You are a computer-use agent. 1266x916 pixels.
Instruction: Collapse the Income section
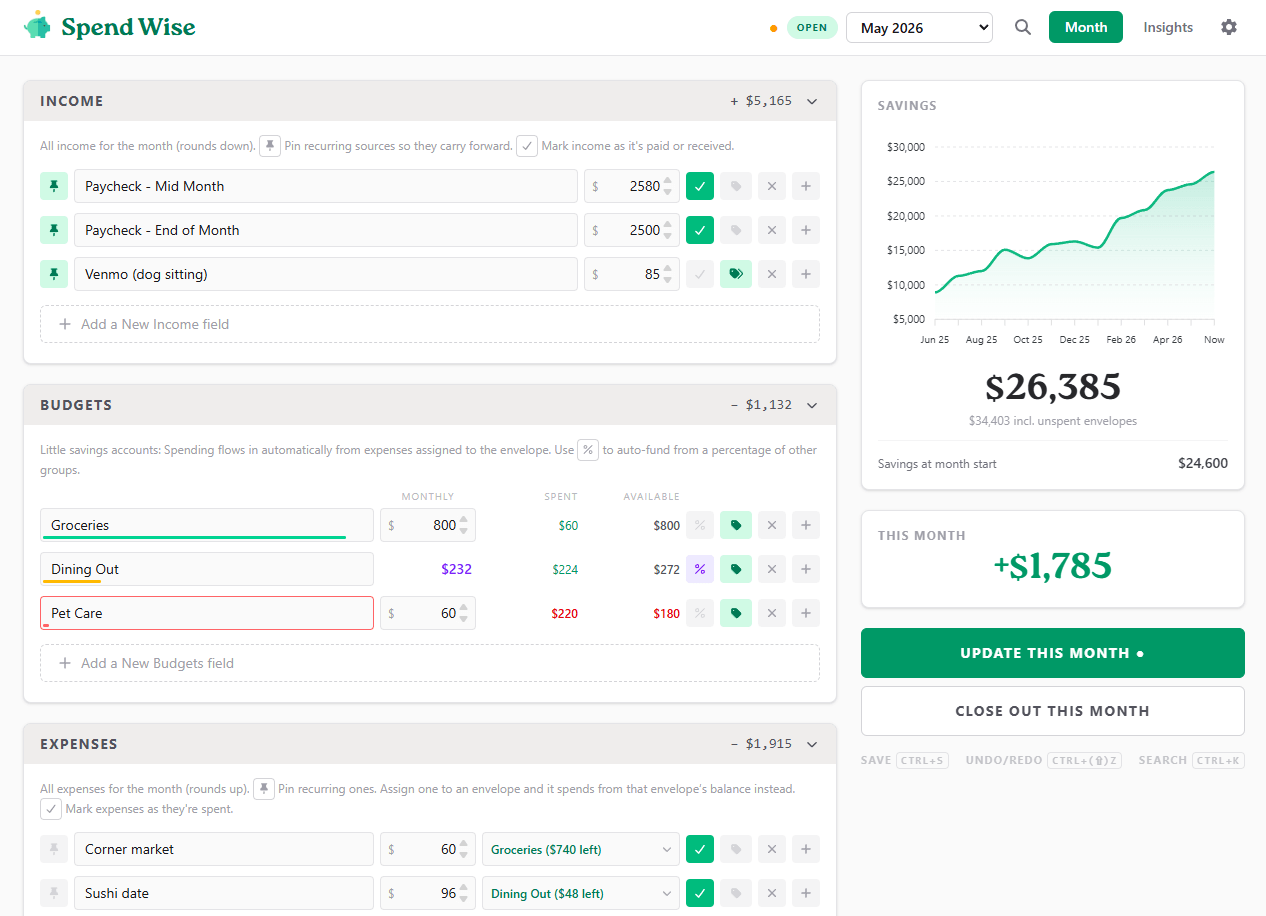(x=812, y=101)
